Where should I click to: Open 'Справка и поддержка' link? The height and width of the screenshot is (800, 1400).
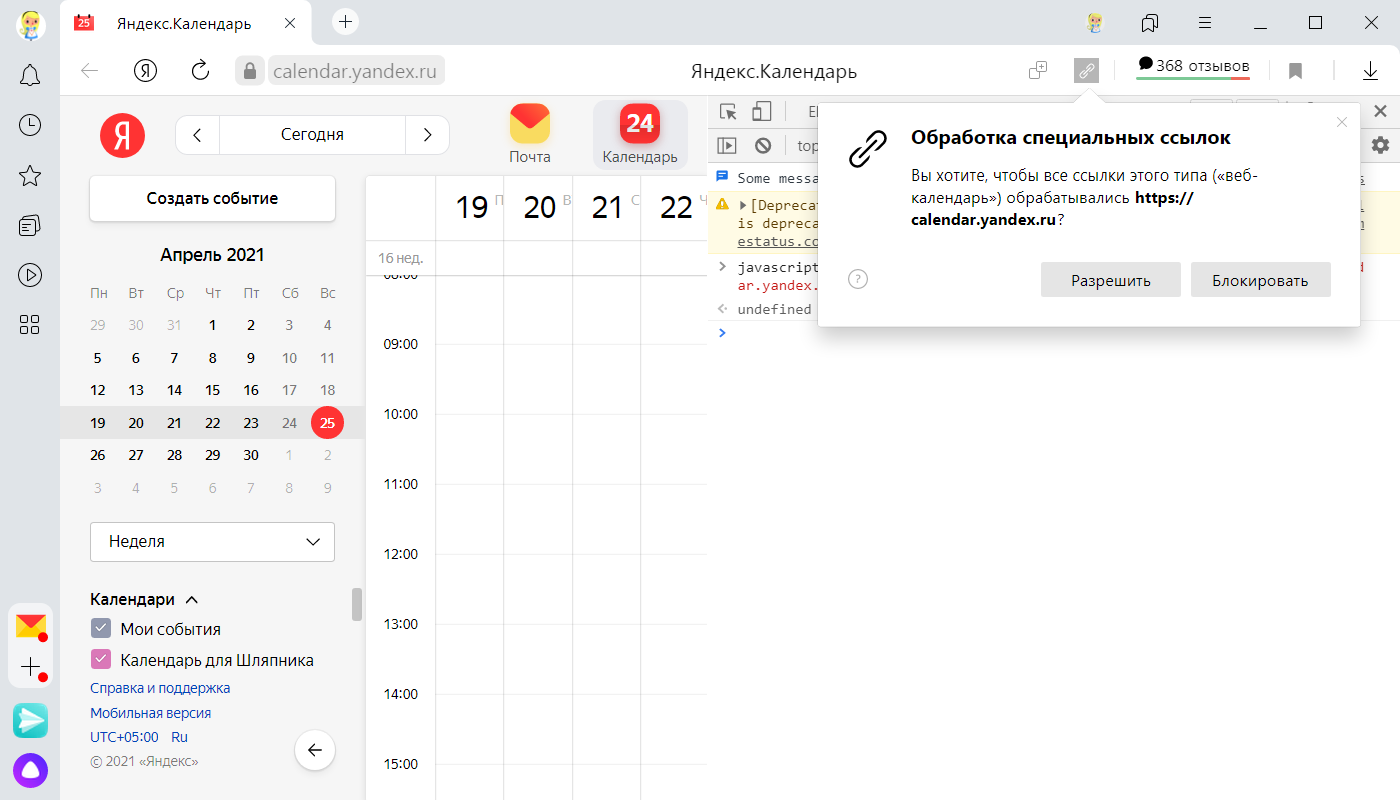click(x=160, y=688)
